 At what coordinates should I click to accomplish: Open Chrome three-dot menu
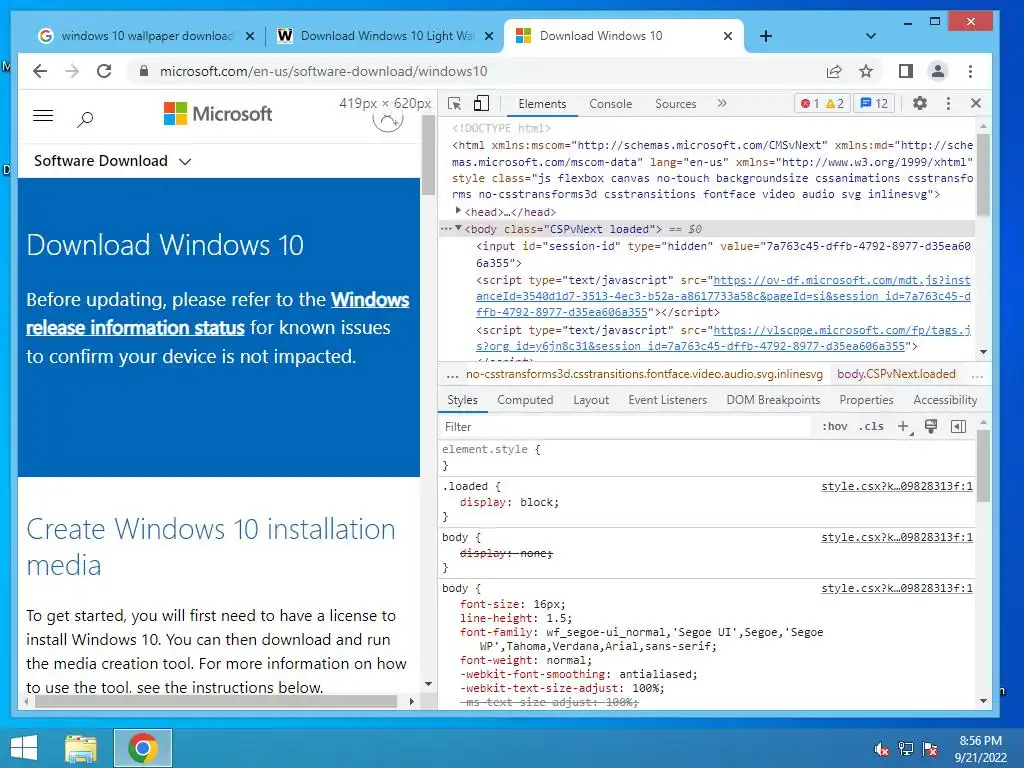coord(970,71)
